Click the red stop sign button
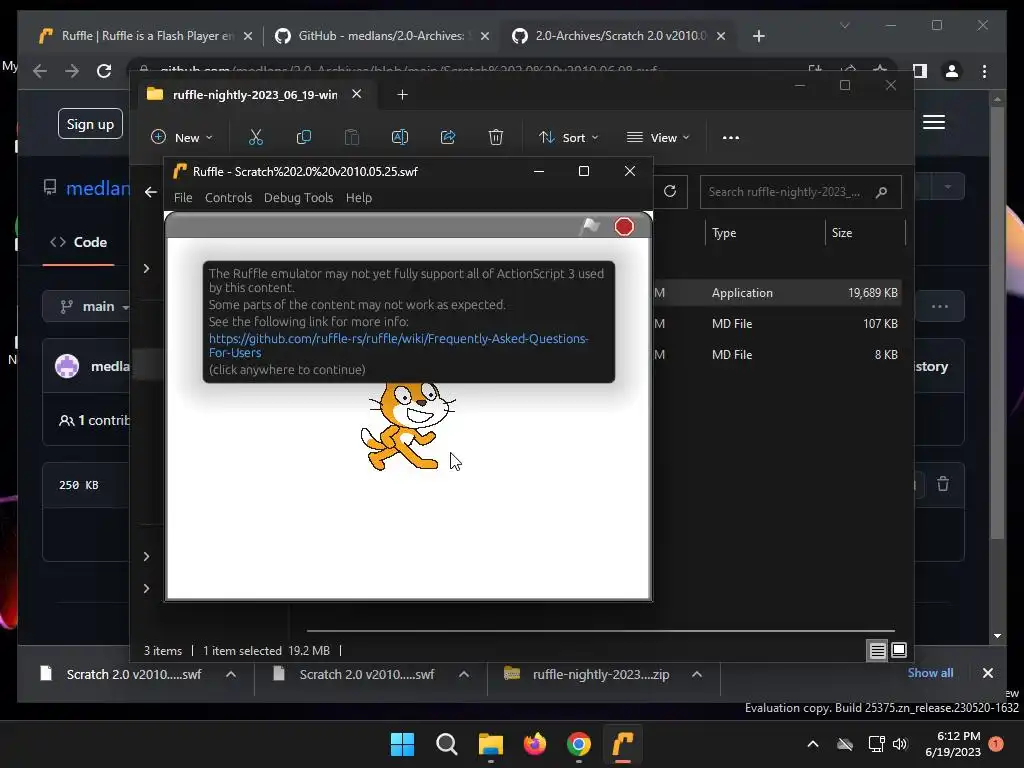Image resolution: width=1024 pixels, height=768 pixels. (x=624, y=227)
